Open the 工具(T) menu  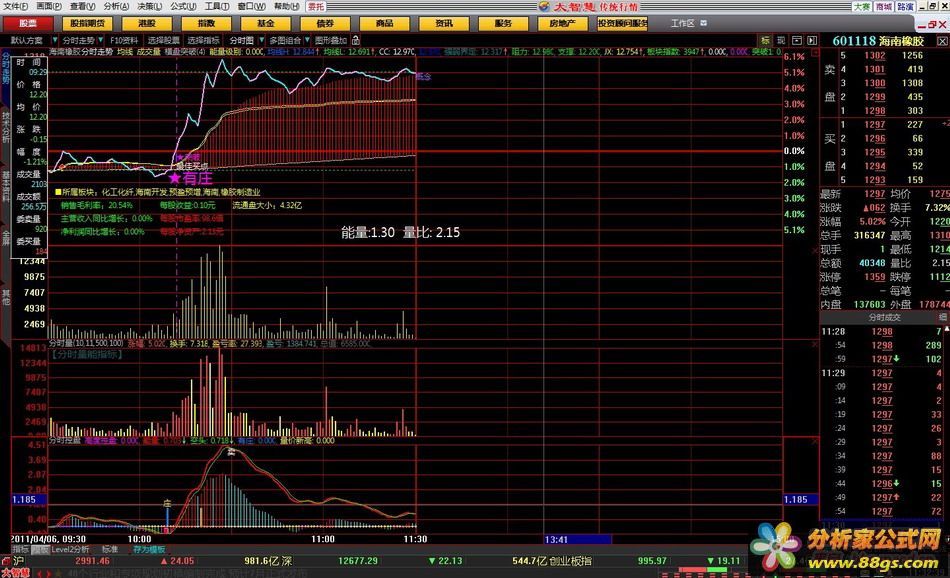click(x=216, y=6)
